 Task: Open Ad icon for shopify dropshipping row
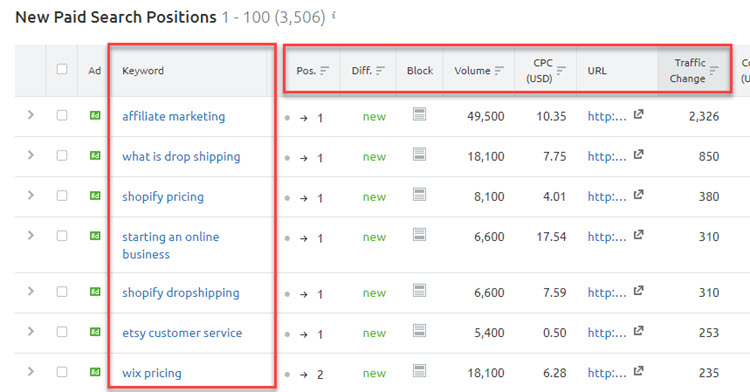coord(95,292)
